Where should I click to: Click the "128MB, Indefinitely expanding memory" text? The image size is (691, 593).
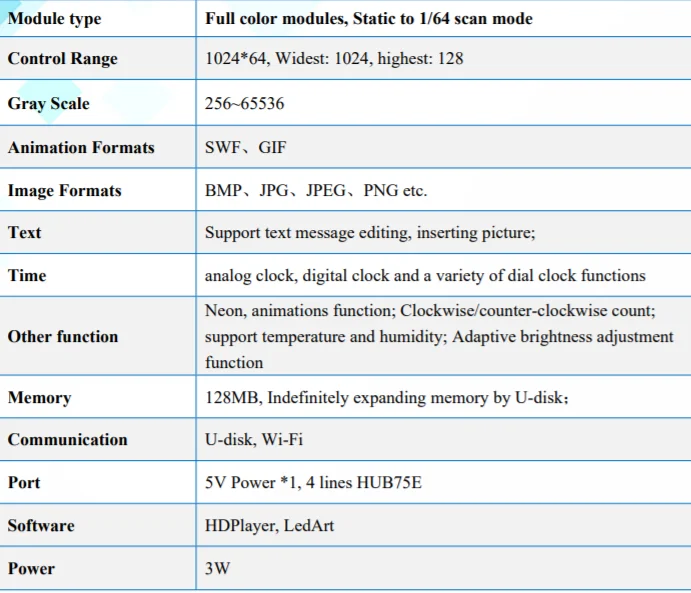[x=387, y=399]
